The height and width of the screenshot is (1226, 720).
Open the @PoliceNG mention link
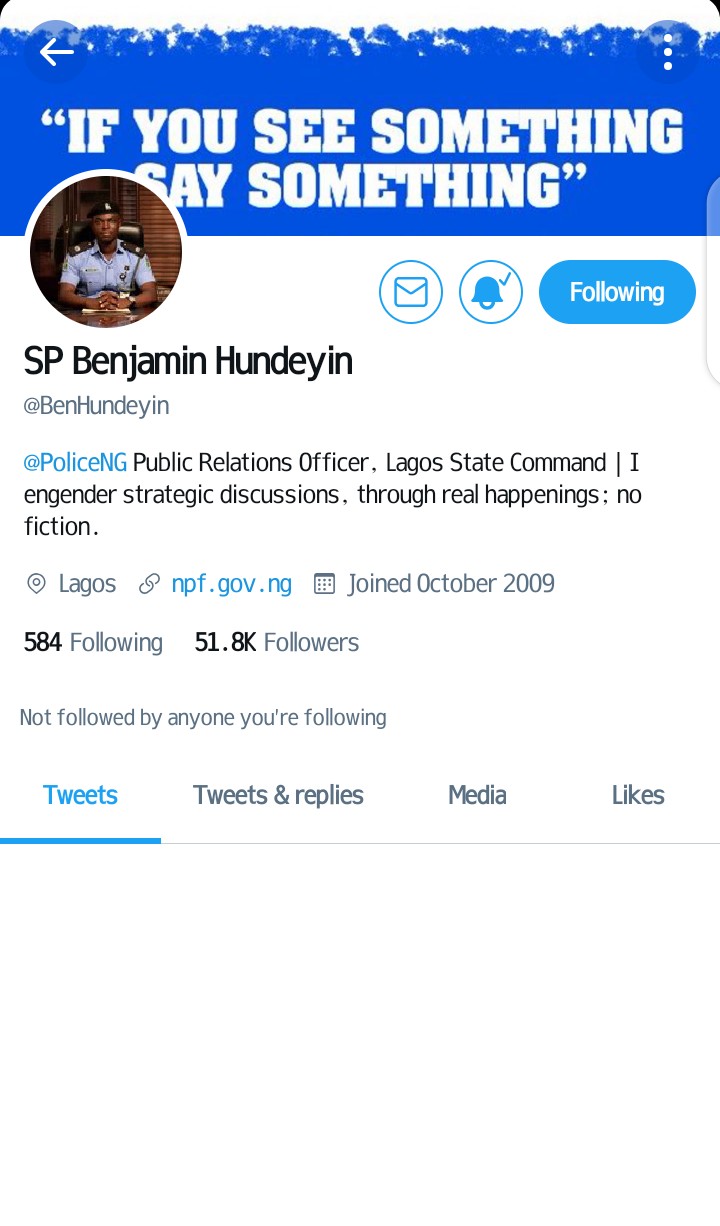click(75, 463)
